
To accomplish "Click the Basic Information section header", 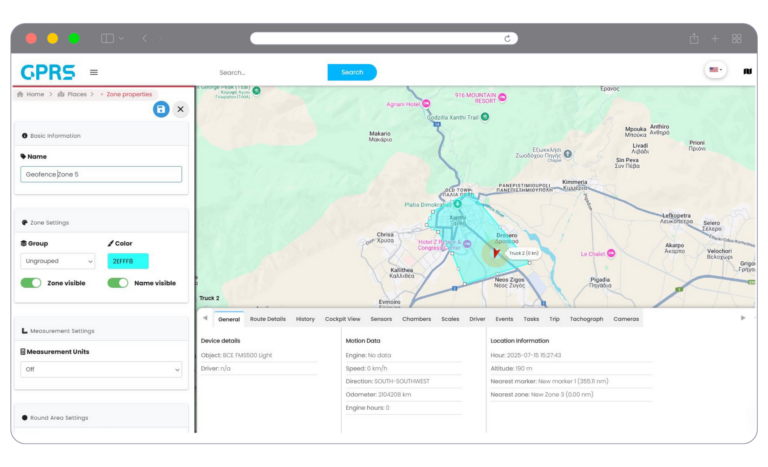I will click(101, 136).
